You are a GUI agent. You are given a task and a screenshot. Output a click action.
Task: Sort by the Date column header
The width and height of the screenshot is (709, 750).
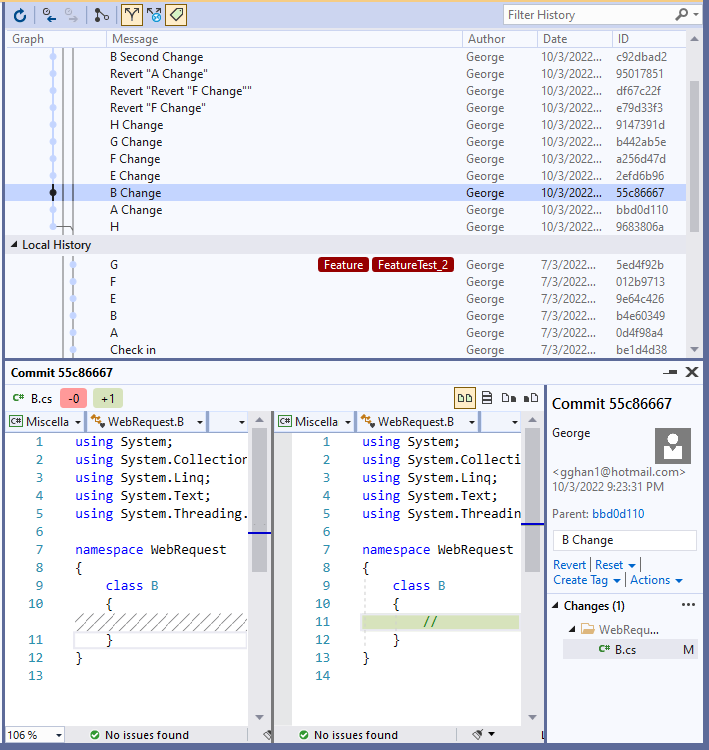coord(575,39)
